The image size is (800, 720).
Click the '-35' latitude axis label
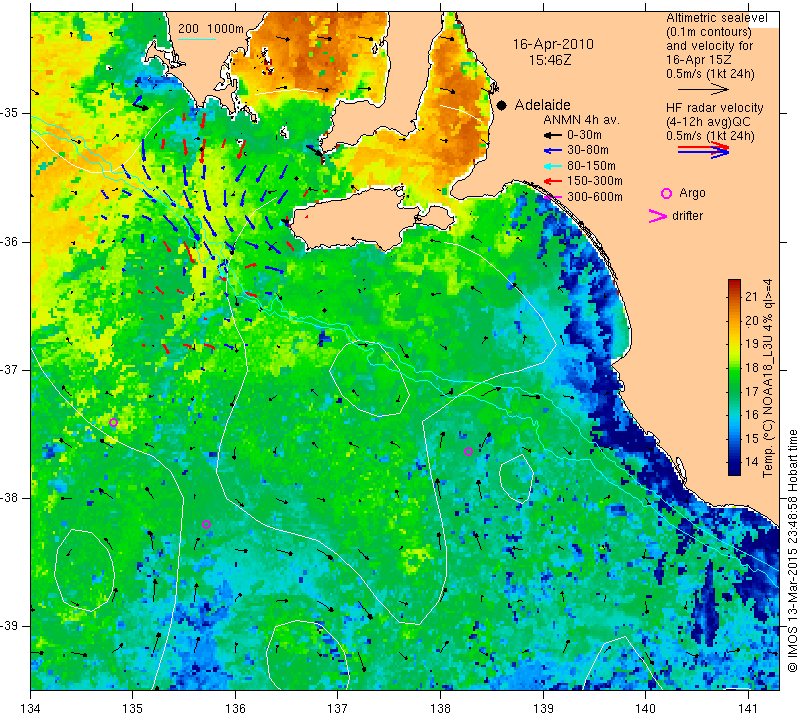(x=10, y=113)
